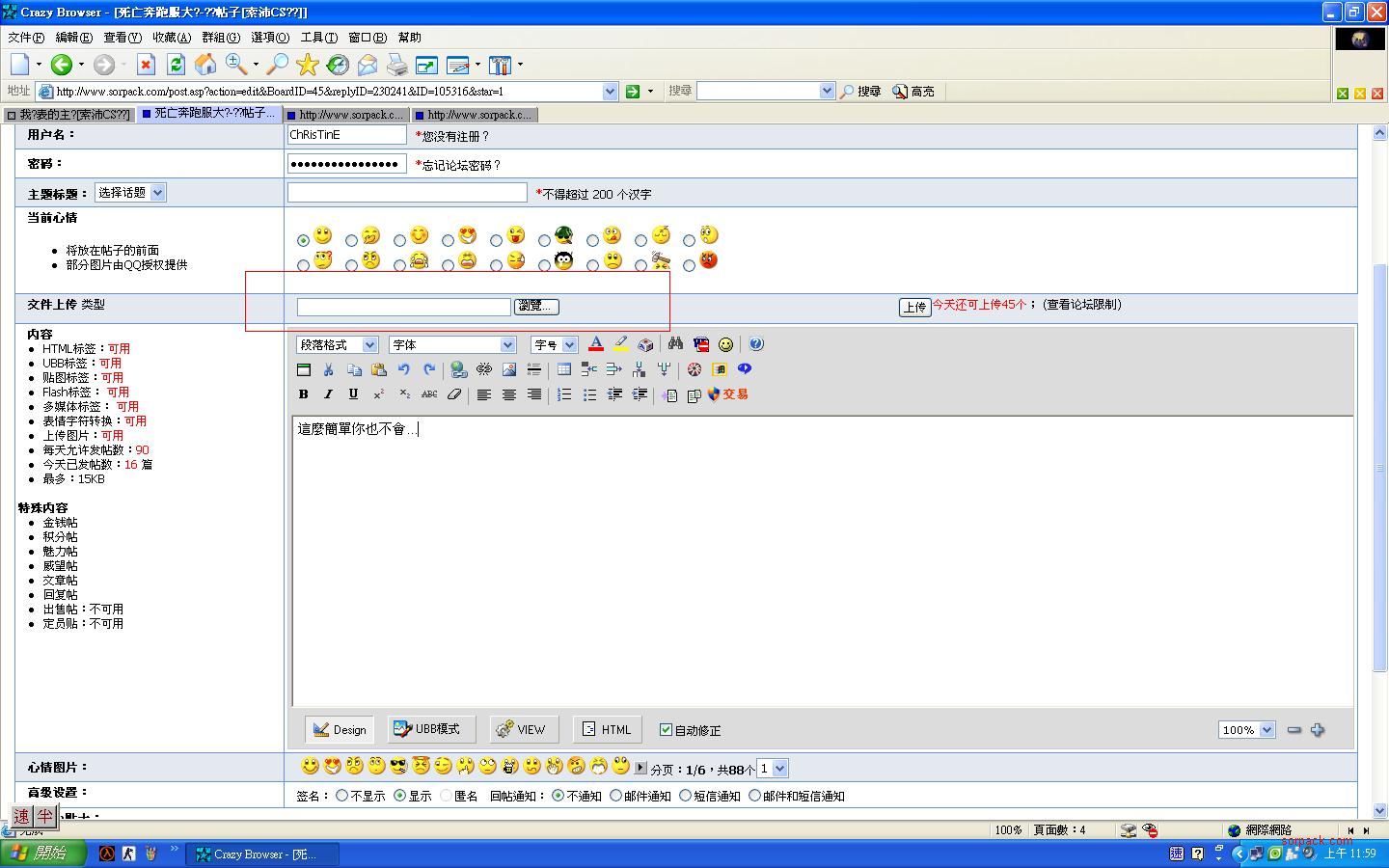Click the Italic formatting icon
Screen dimensions: 1389x868
tap(328, 394)
